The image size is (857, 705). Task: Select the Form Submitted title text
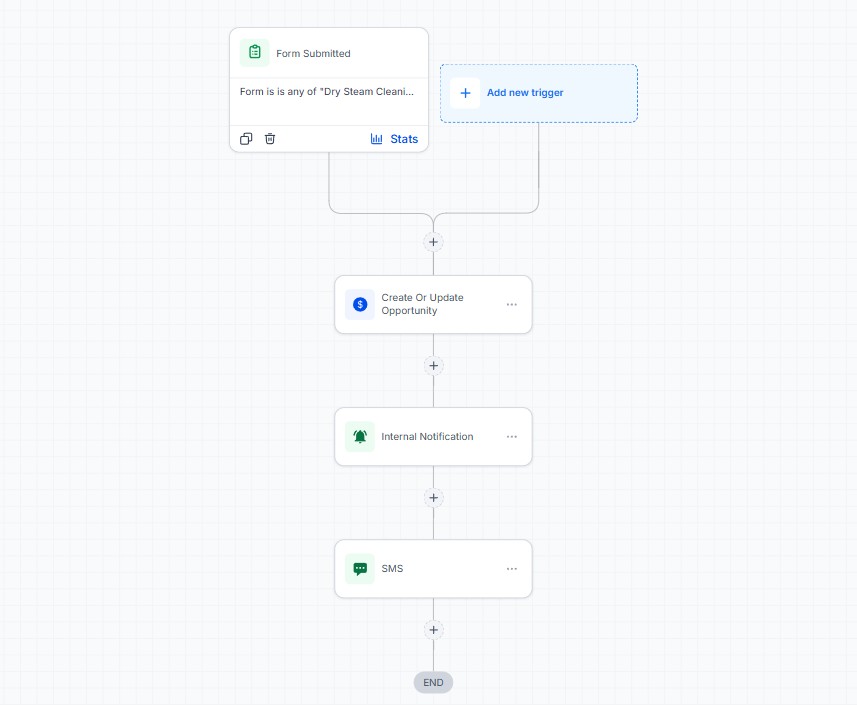(313, 54)
